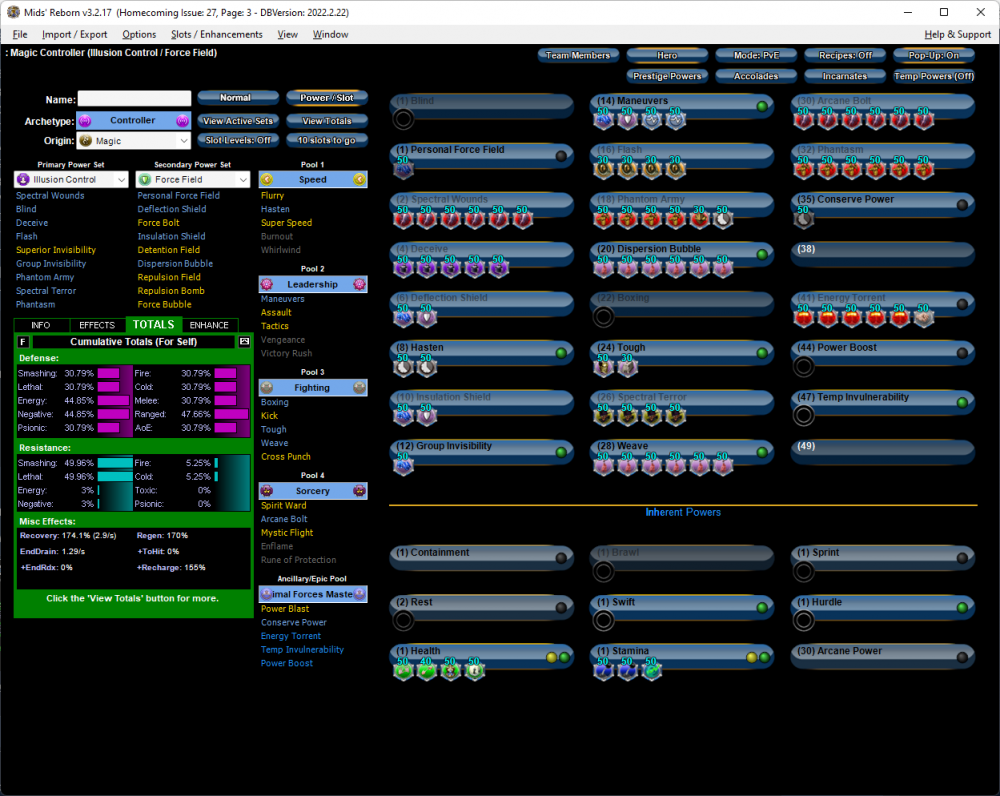Click the F icon beside Cumulative Totals
Screen dimensions: 1000x796
(24, 342)
